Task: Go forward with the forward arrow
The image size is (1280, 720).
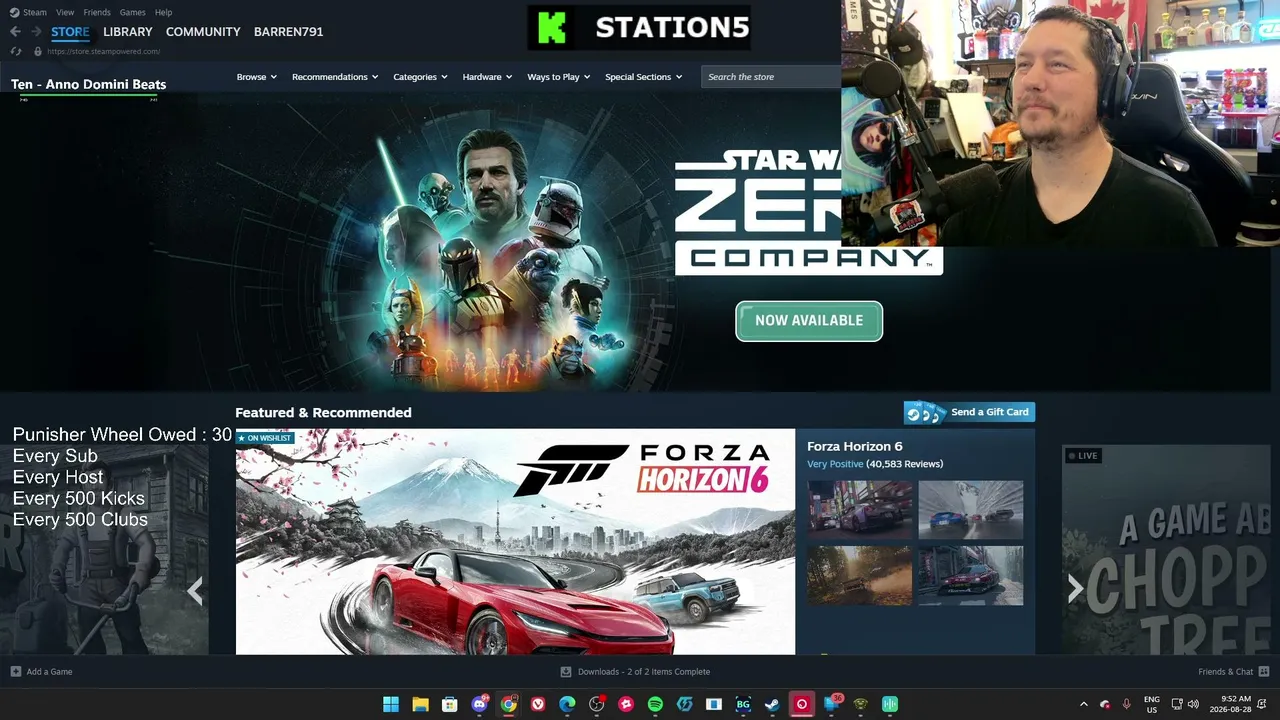Action: click(36, 32)
